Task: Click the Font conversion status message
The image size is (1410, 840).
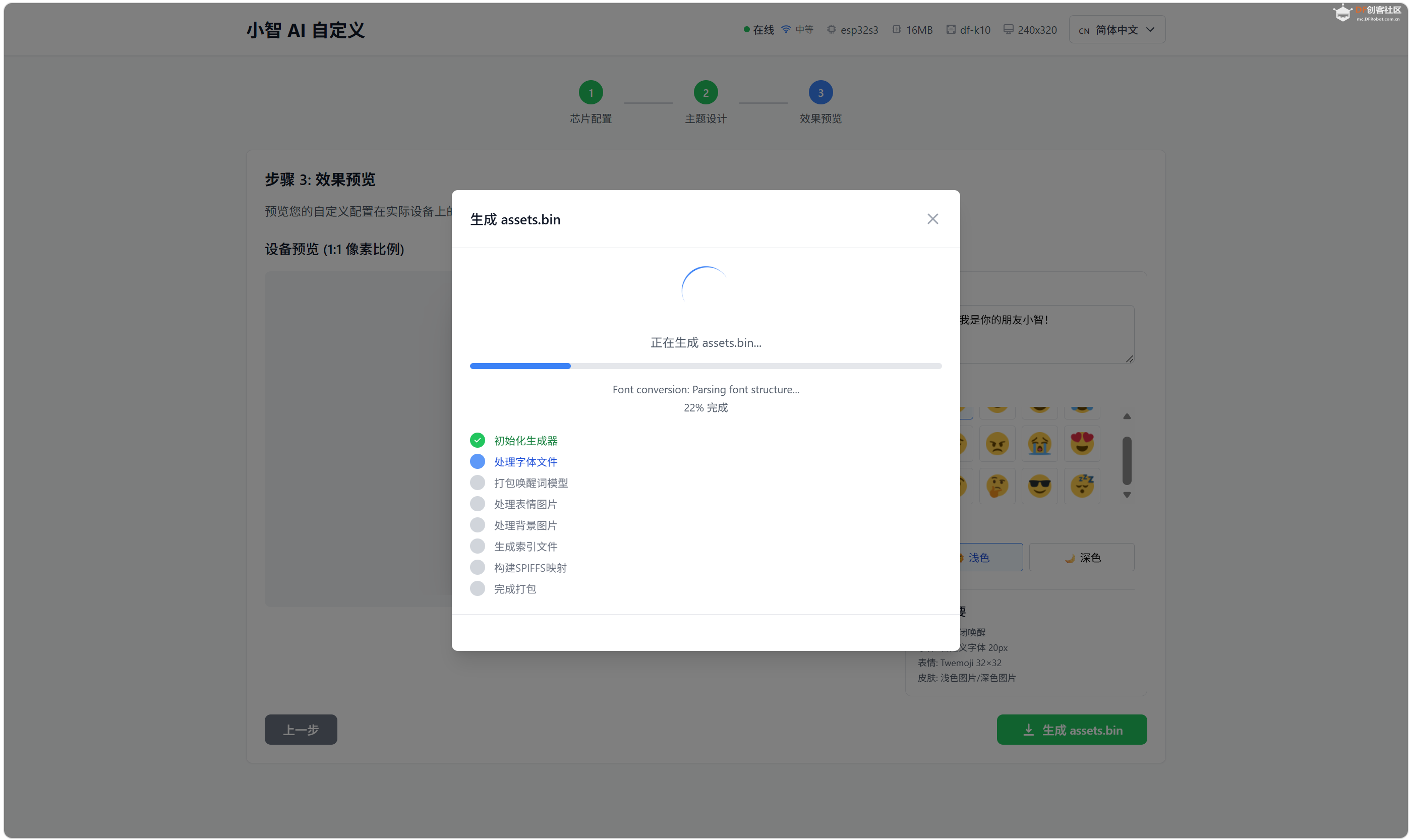Action: [706, 389]
